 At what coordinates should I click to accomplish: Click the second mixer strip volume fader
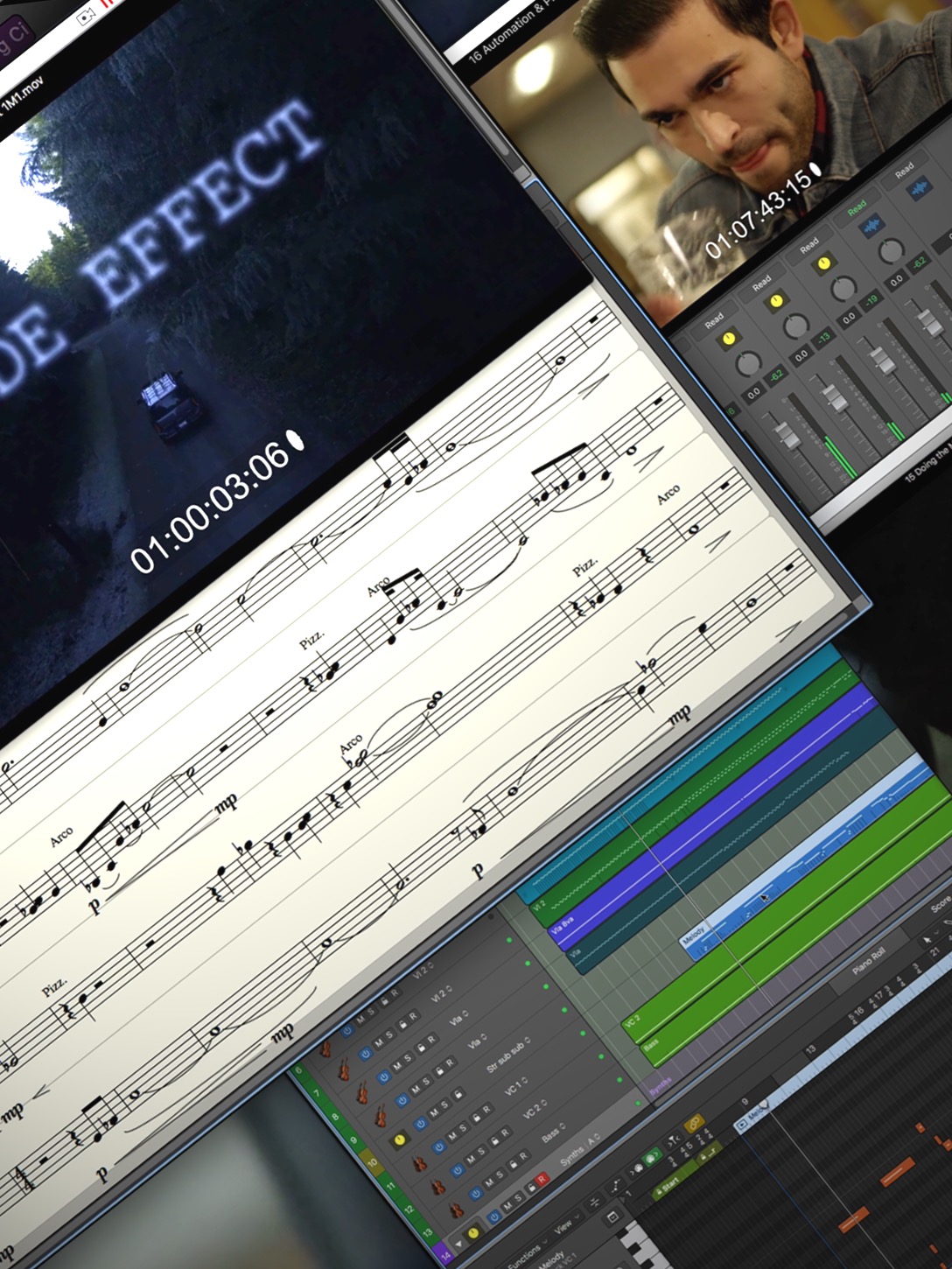click(836, 397)
